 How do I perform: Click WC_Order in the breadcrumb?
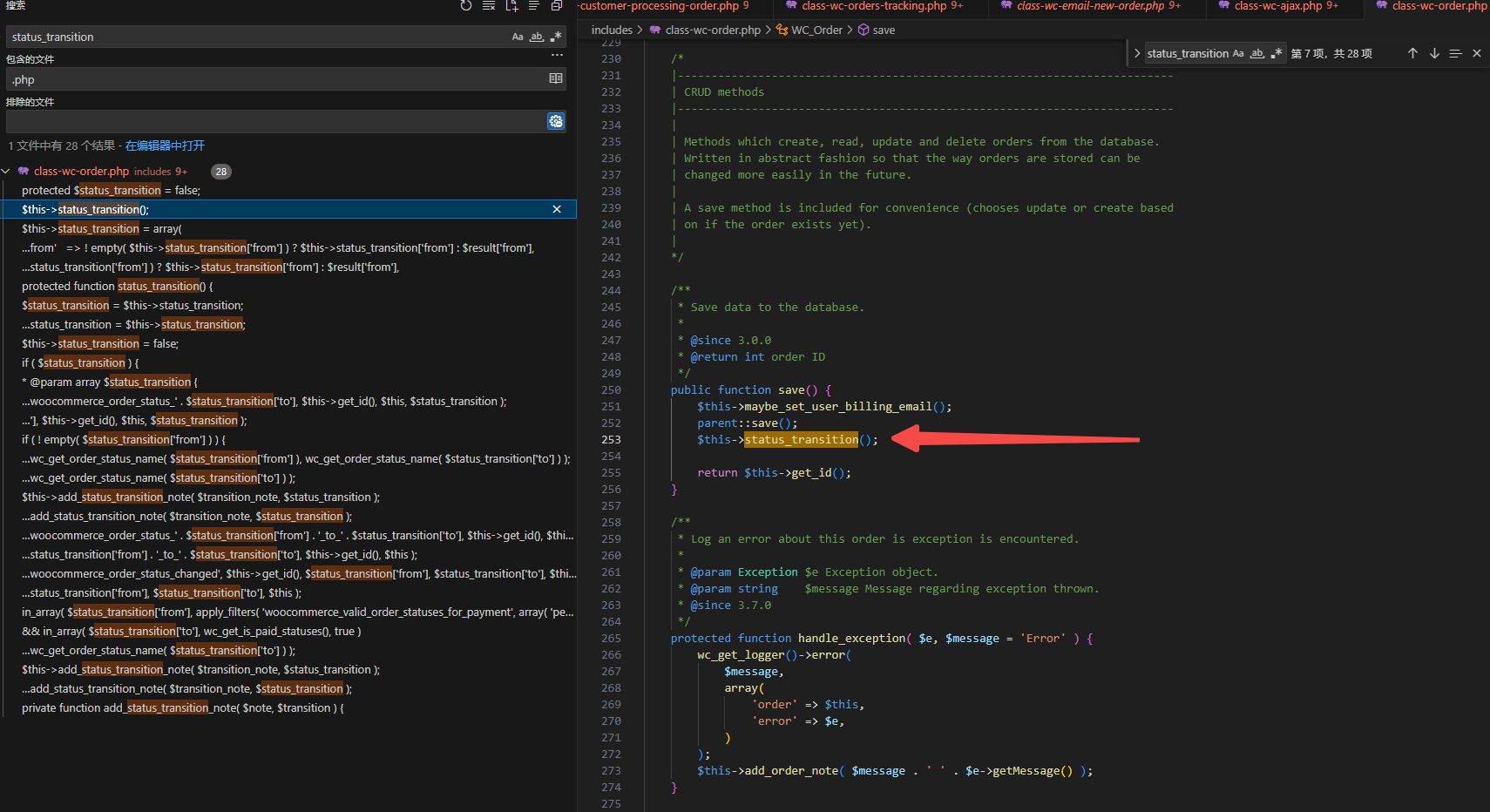[x=816, y=30]
